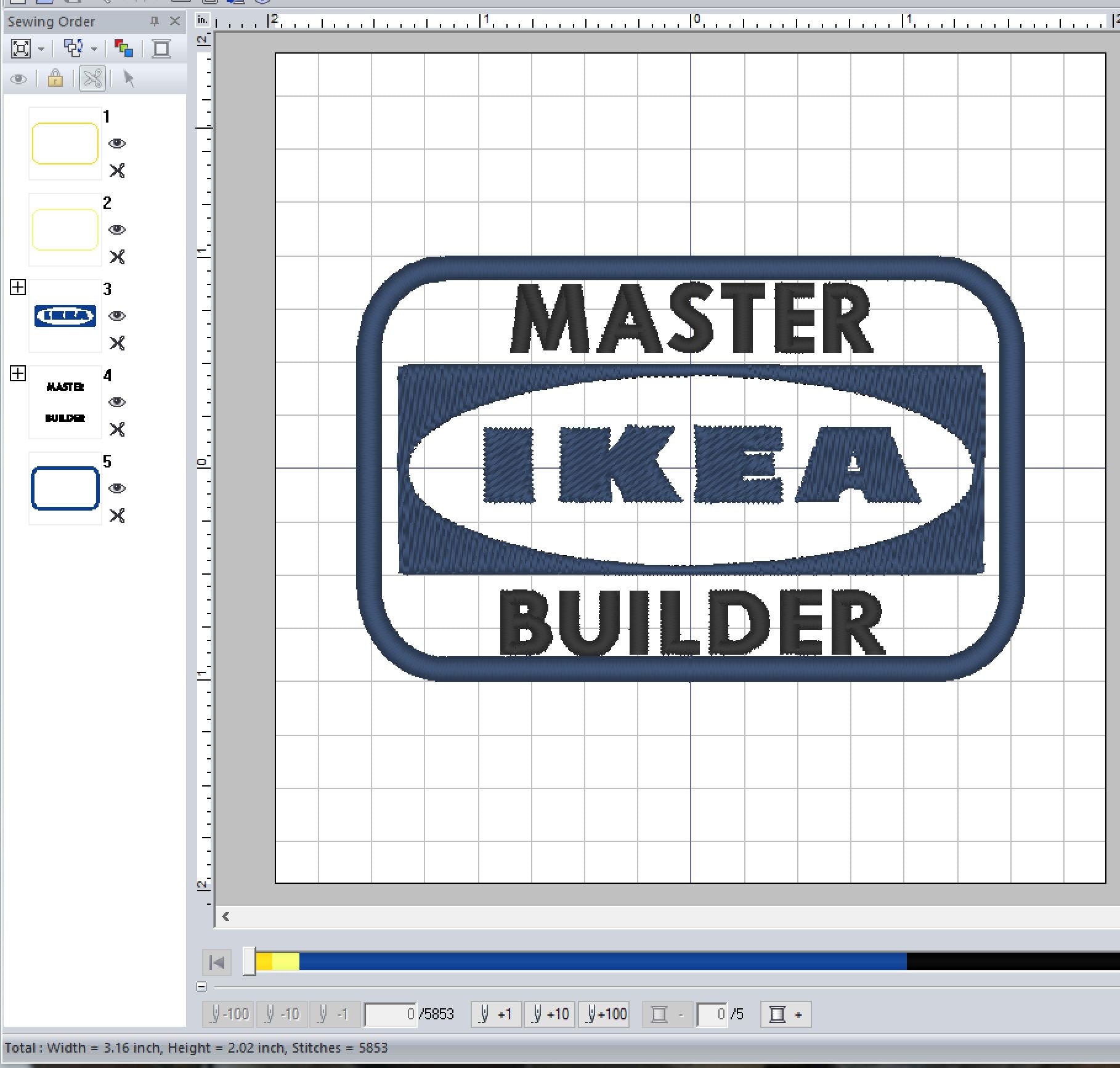The height and width of the screenshot is (1068, 1120).
Task: Collapse the stitch simulator controls with minus
Action: (201, 987)
